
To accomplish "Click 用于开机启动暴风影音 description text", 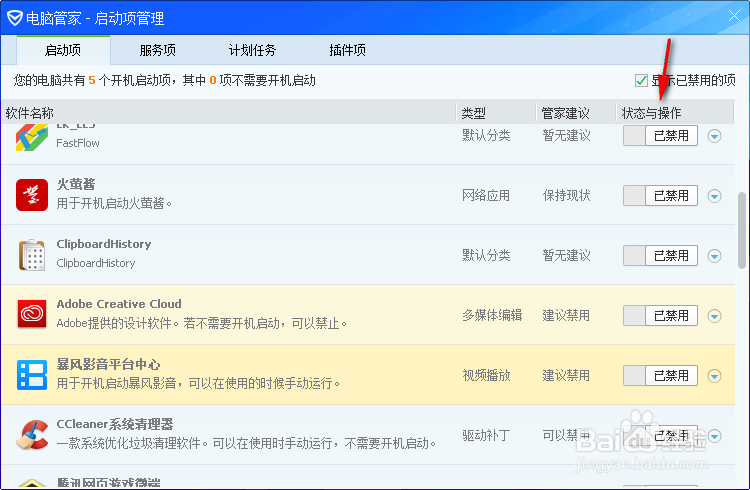I will 198,383.
